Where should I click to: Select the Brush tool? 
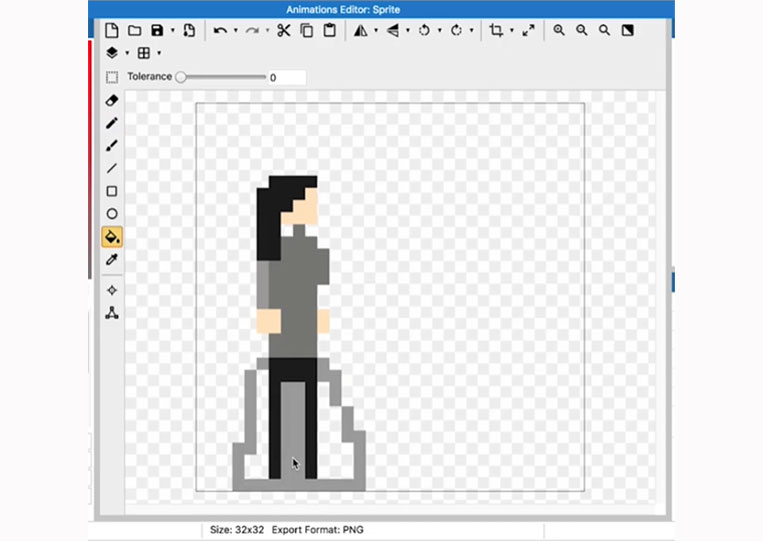click(112, 145)
